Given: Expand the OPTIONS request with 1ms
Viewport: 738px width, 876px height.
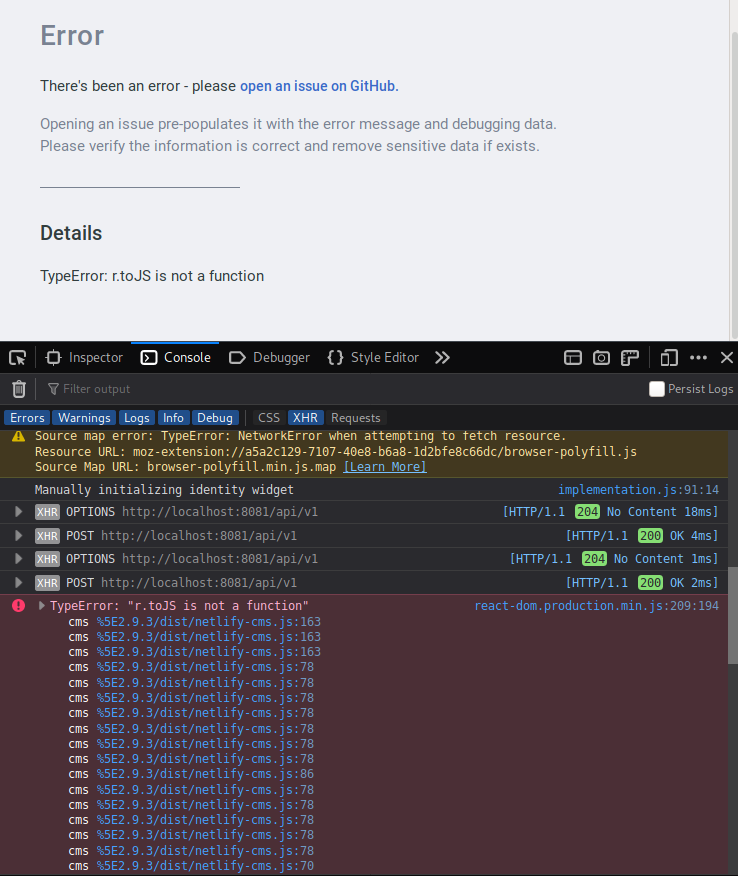Looking at the screenshot, I should (x=18, y=559).
